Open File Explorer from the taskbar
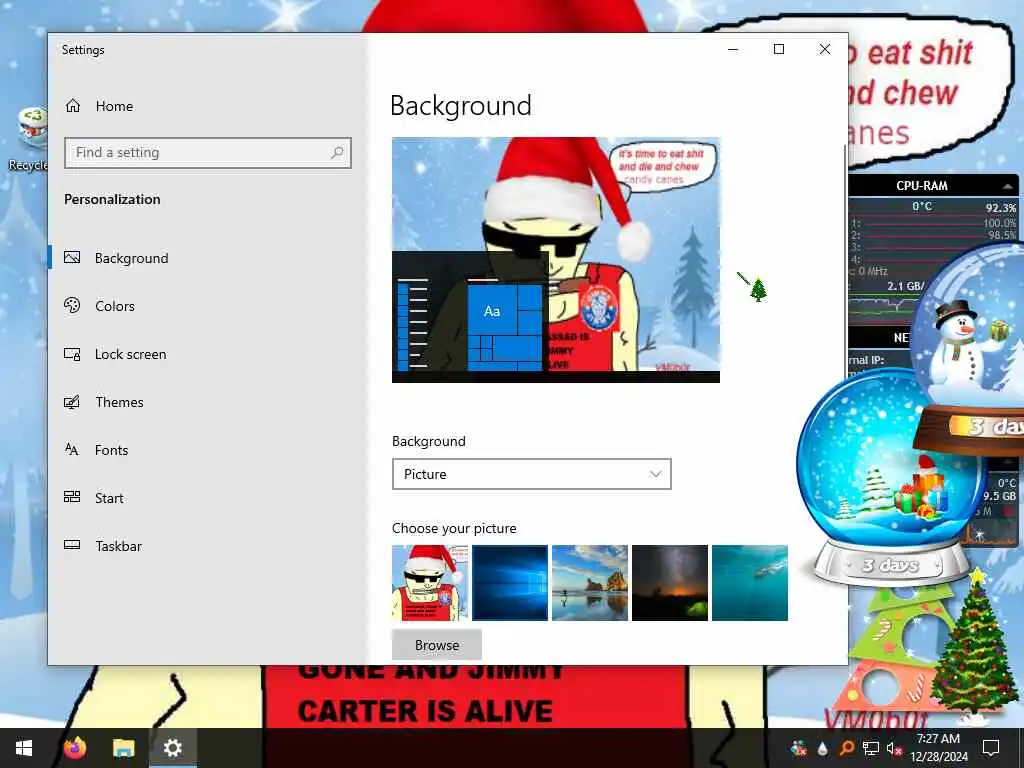The image size is (1024, 768). [123, 748]
